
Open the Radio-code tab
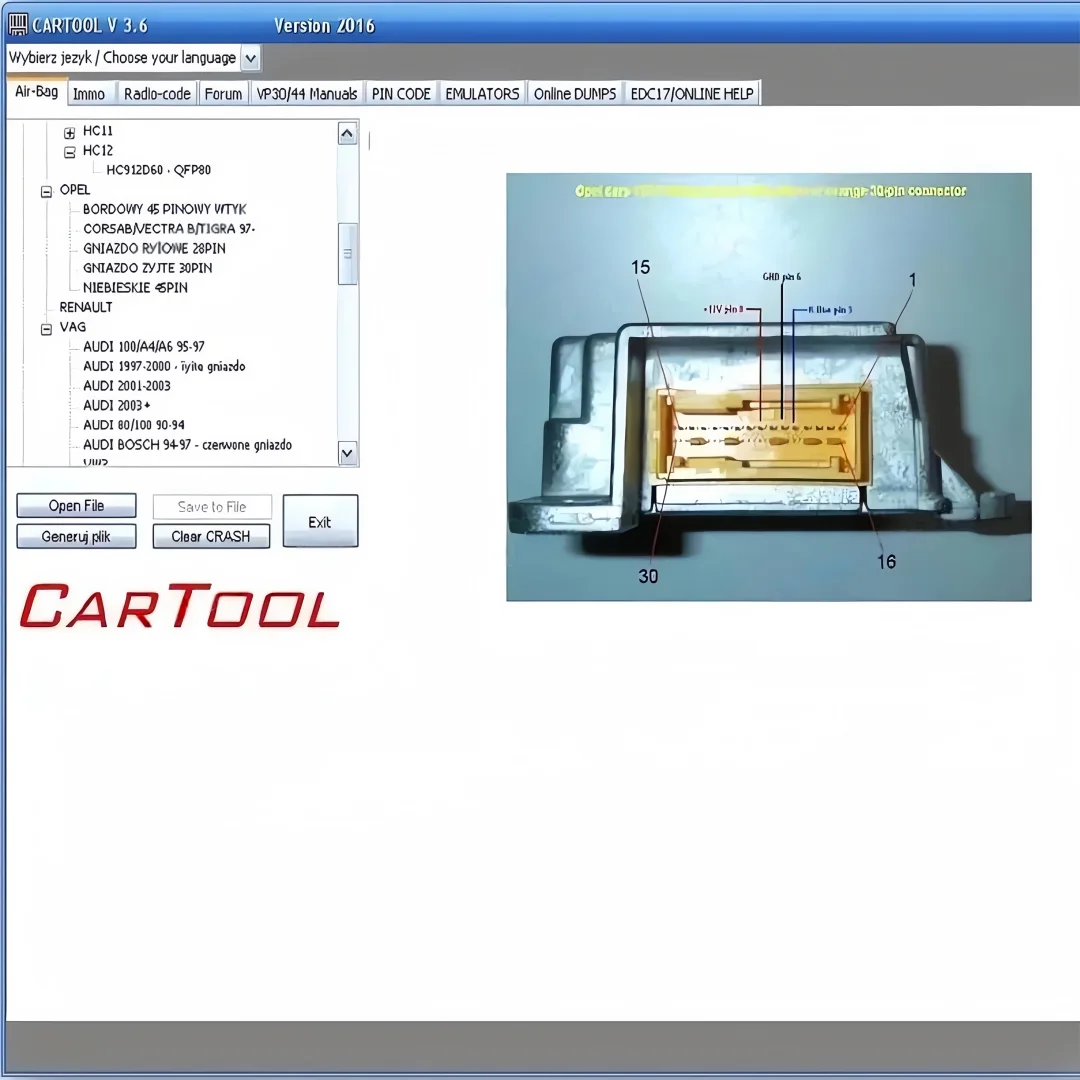click(x=157, y=94)
